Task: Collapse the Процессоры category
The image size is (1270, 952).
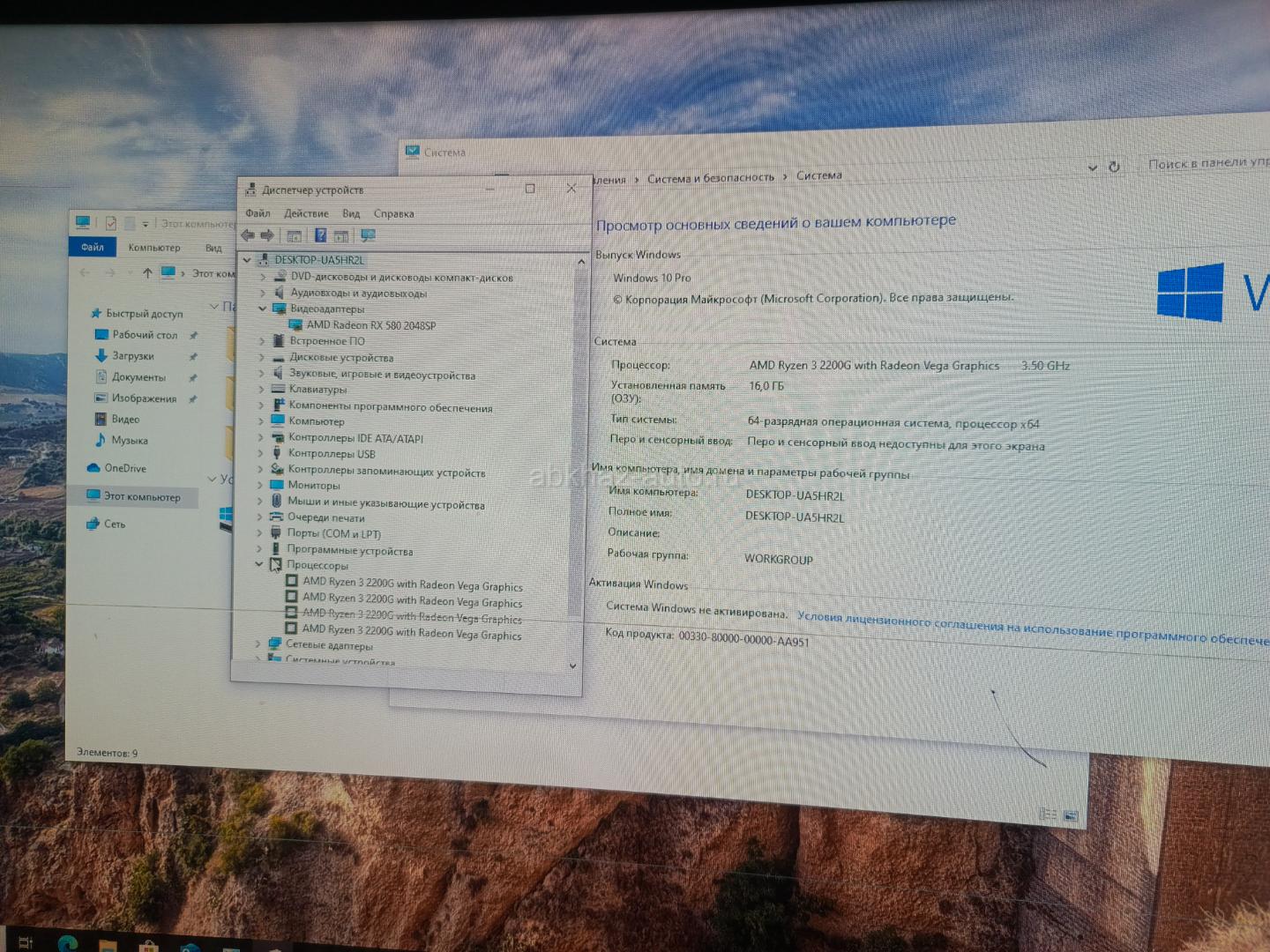Action: point(258,564)
